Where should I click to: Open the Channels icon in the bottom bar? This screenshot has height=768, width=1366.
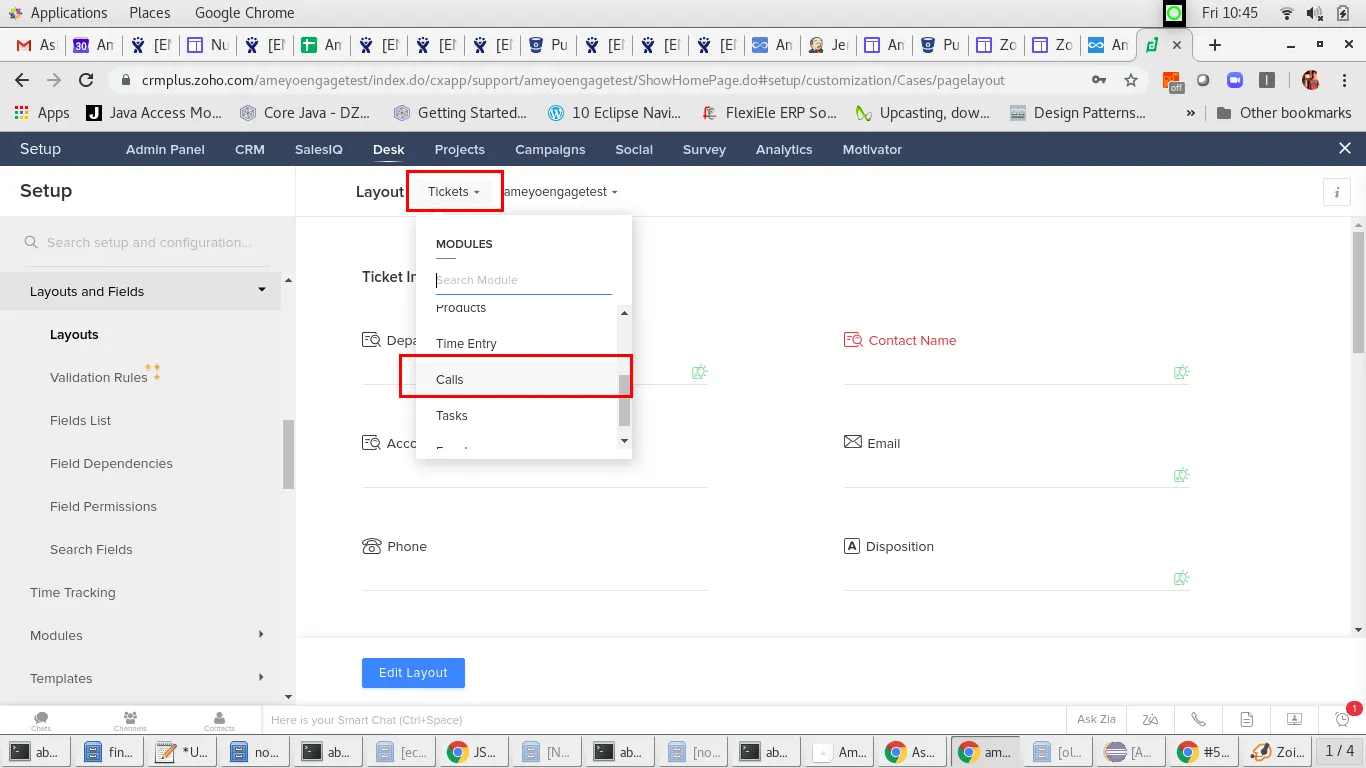coord(130,720)
